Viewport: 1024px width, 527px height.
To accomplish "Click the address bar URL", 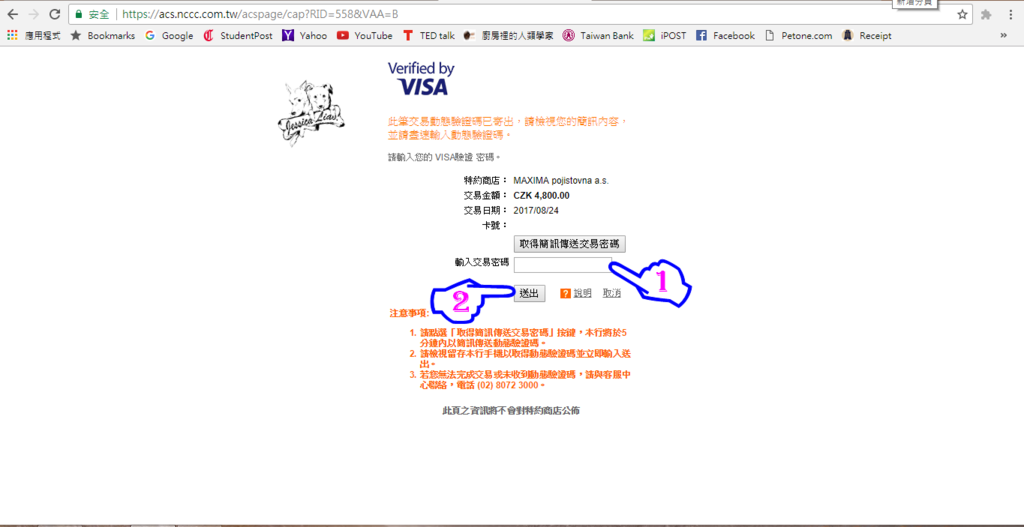I will pos(260,14).
